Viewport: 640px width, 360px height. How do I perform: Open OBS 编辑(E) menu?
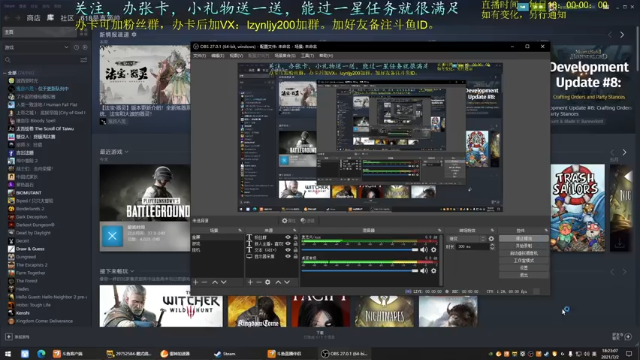[218, 56]
